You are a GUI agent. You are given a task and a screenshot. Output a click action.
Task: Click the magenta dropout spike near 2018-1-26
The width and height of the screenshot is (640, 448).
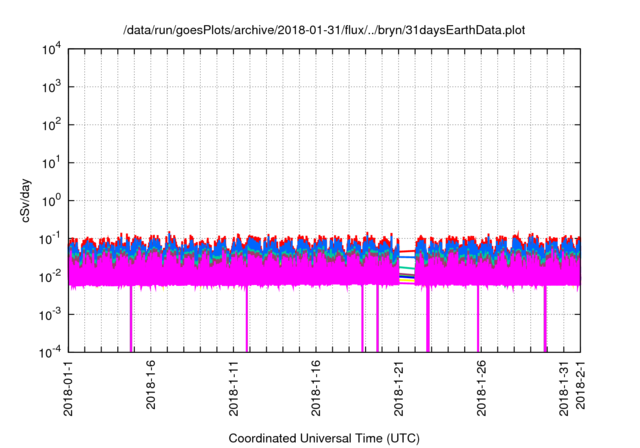[x=478, y=318]
